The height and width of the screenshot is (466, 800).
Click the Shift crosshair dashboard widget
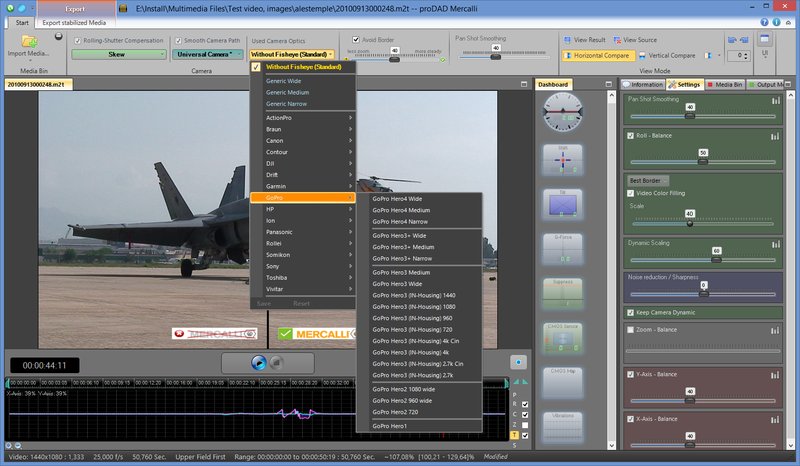563,160
